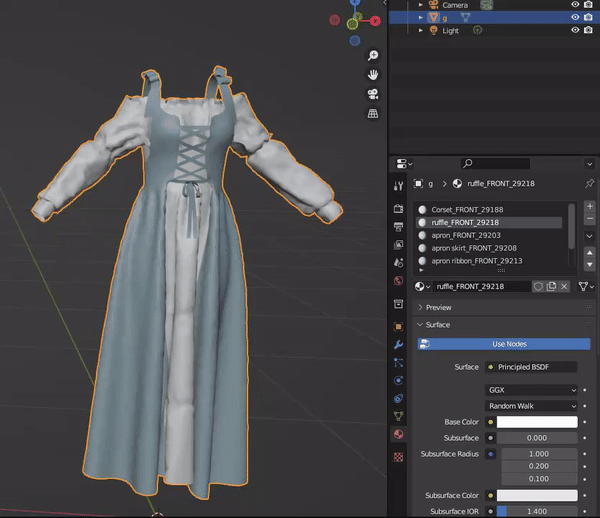Viewport: 600px width, 518px height.
Task: Click the zoom magnifier icon in viewport
Action: (x=373, y=56)
